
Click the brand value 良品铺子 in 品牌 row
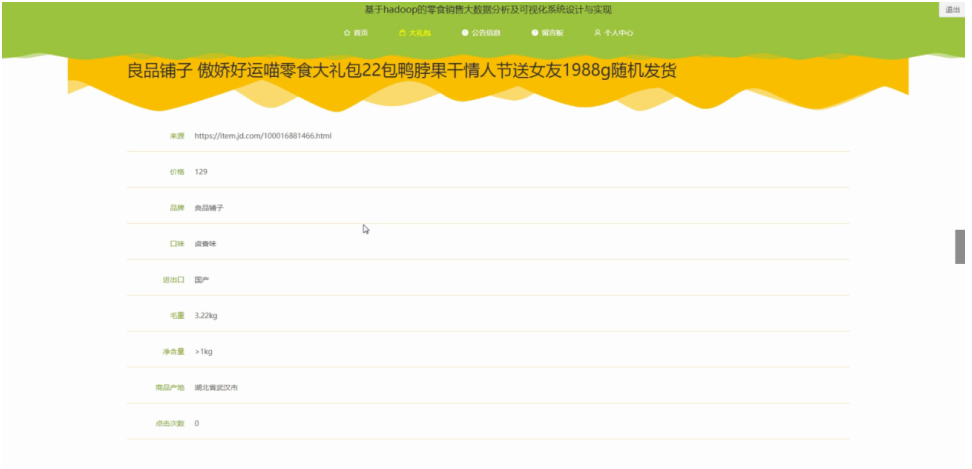click(x=209, y=208)
